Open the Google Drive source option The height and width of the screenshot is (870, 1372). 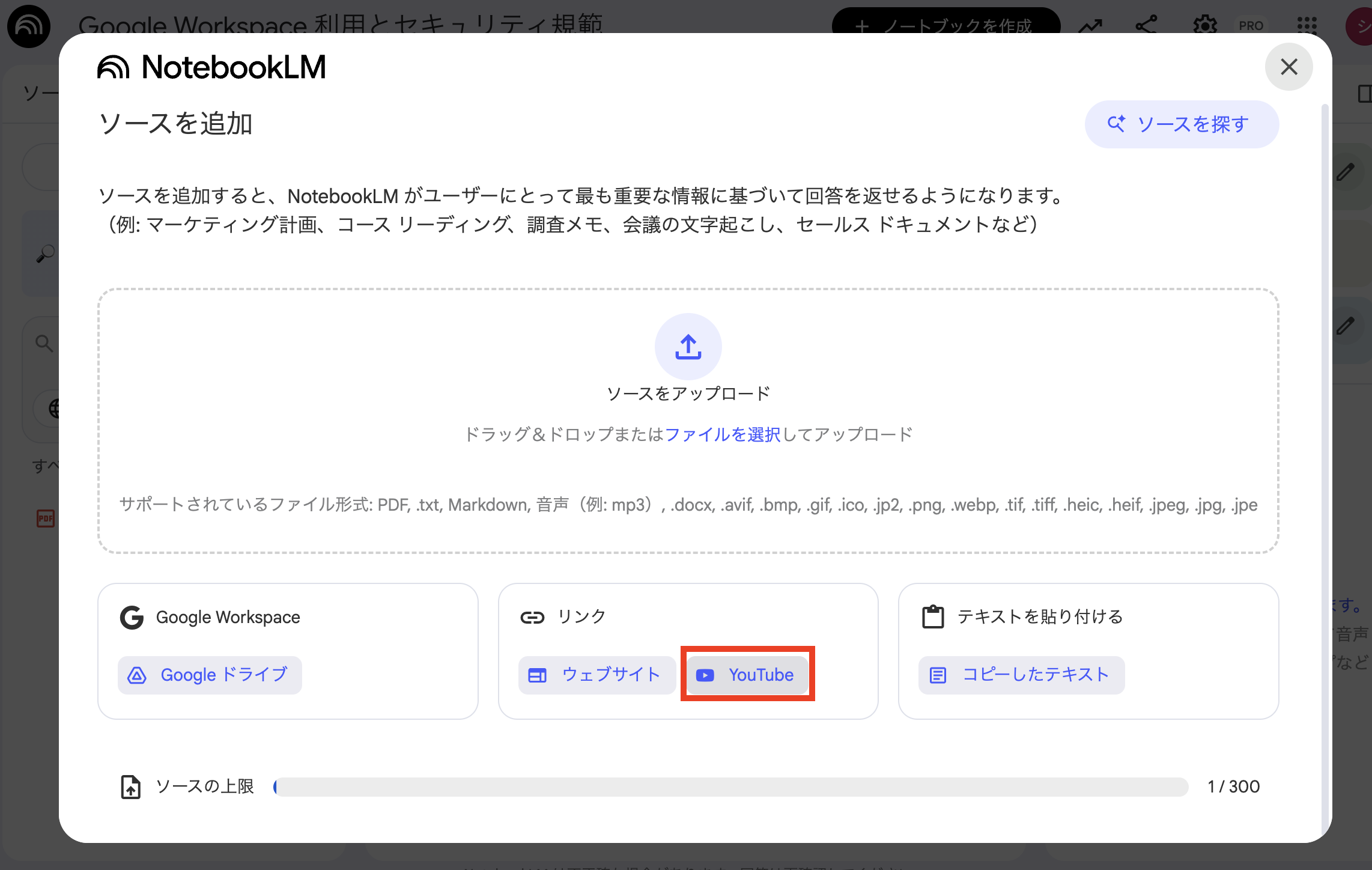tap(210, 675)
